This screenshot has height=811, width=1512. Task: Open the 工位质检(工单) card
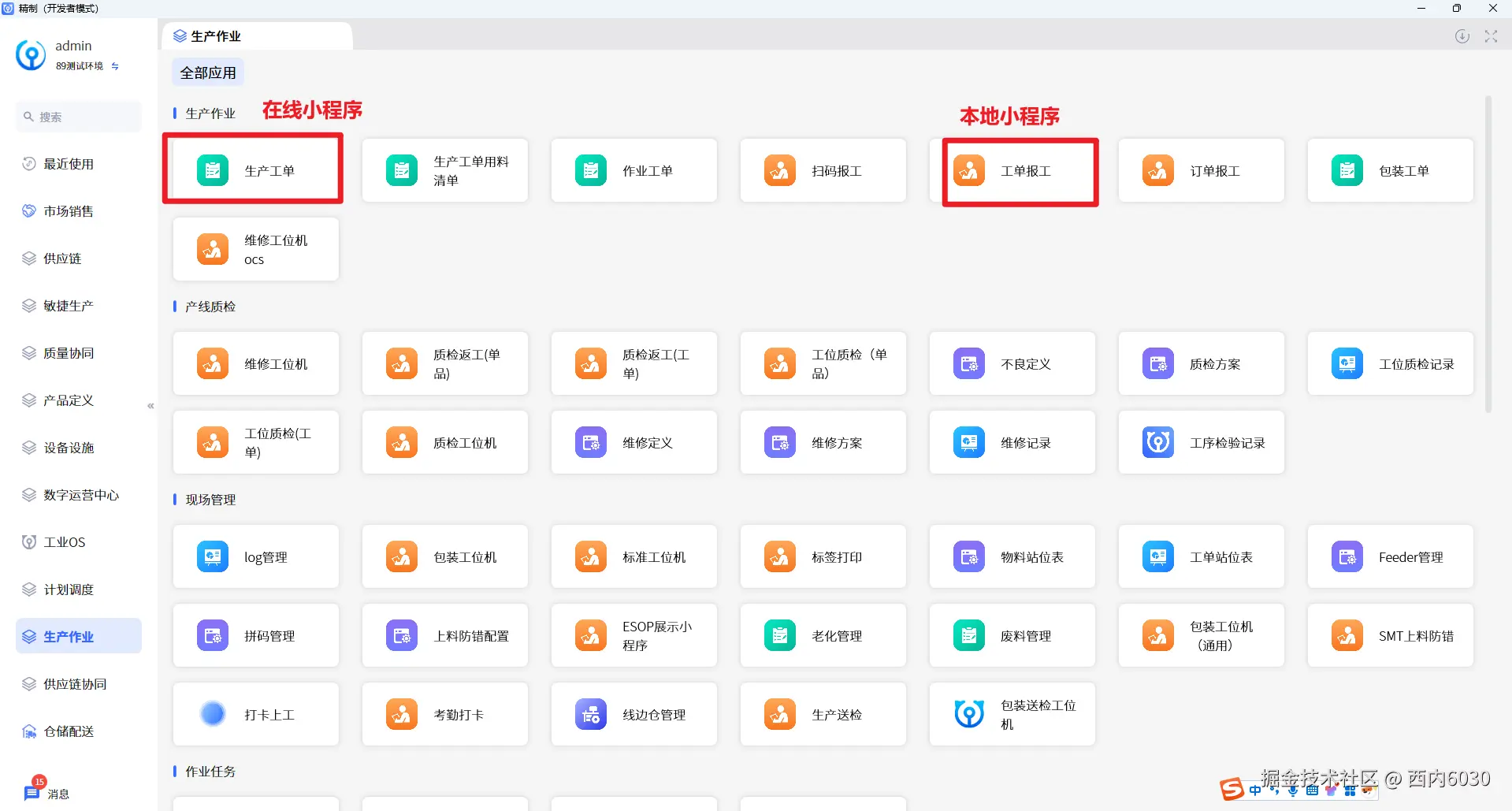256,442
